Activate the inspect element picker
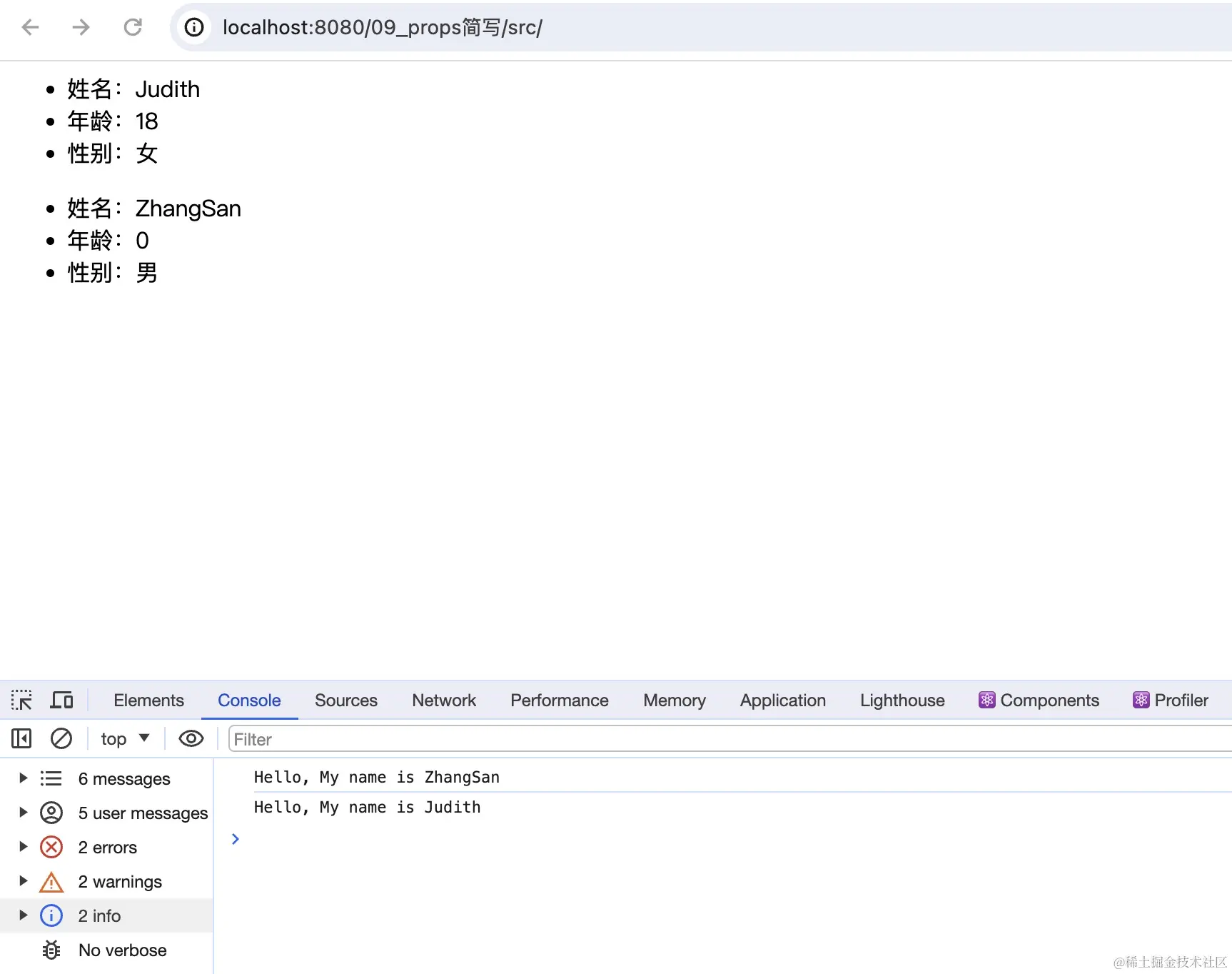This screenshot has height=974, width=1232. [21, 700]
